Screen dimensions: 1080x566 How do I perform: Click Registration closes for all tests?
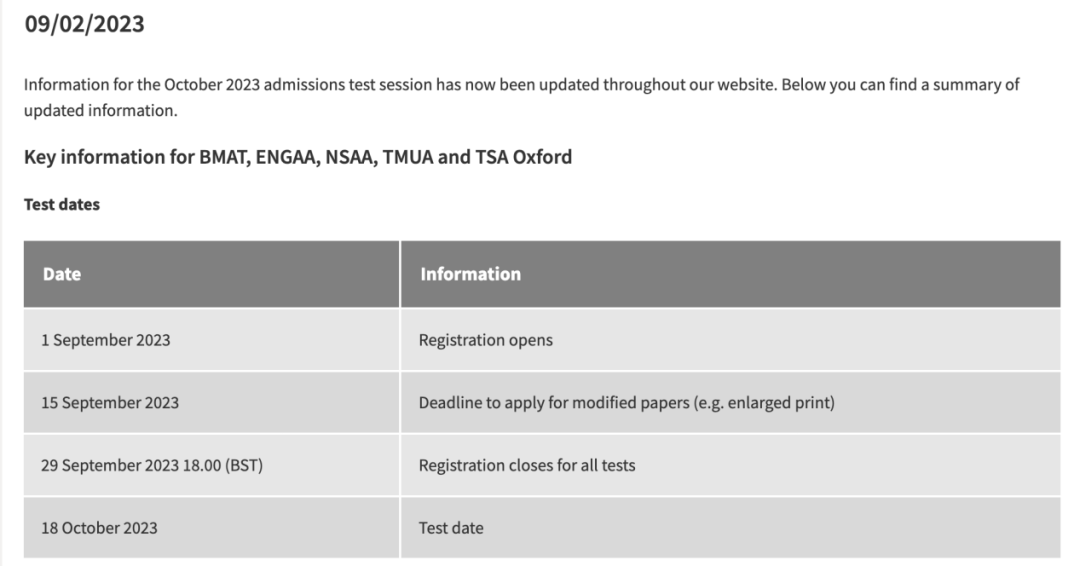coord(527,465)
